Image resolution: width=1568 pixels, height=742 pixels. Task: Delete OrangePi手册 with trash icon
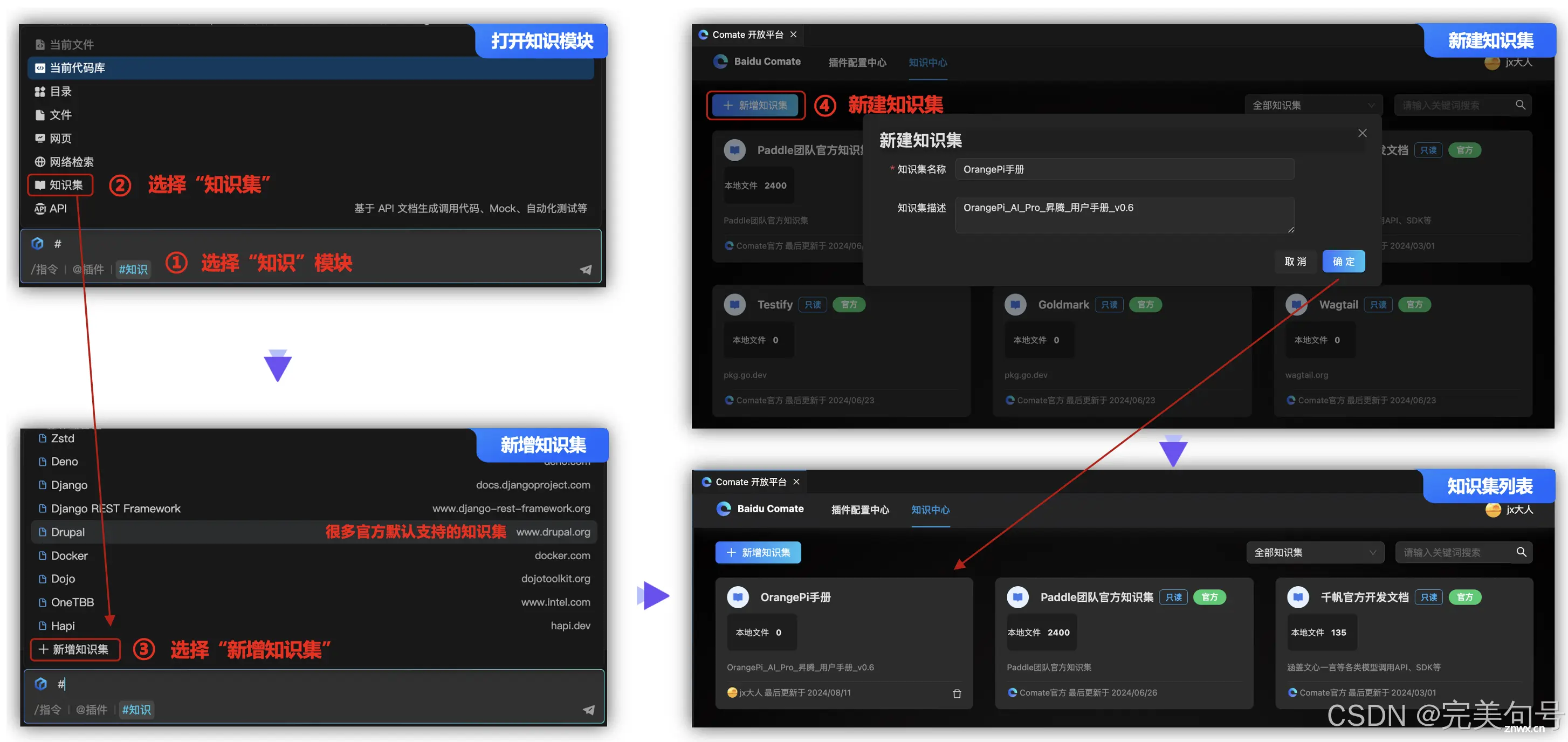pos(956,694)
